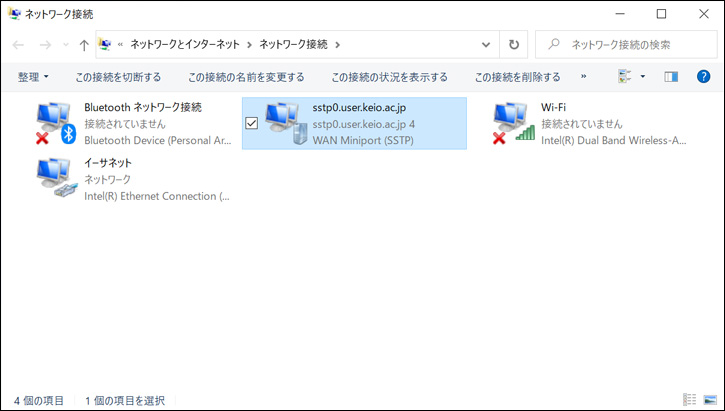Open the change view options dropdown arrow

(x=642, y=76)
